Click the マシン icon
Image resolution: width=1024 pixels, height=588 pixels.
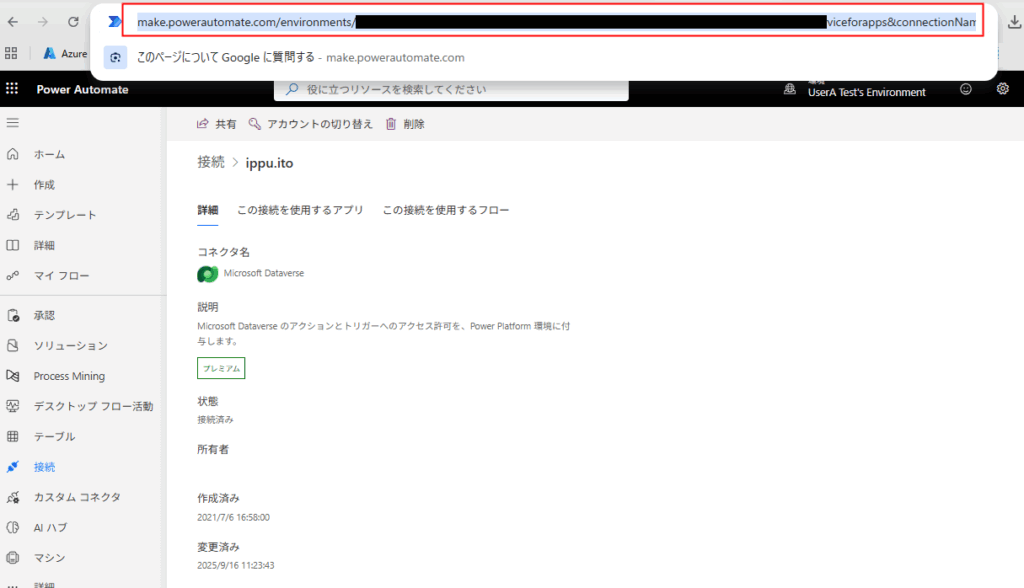click(12, 558)
